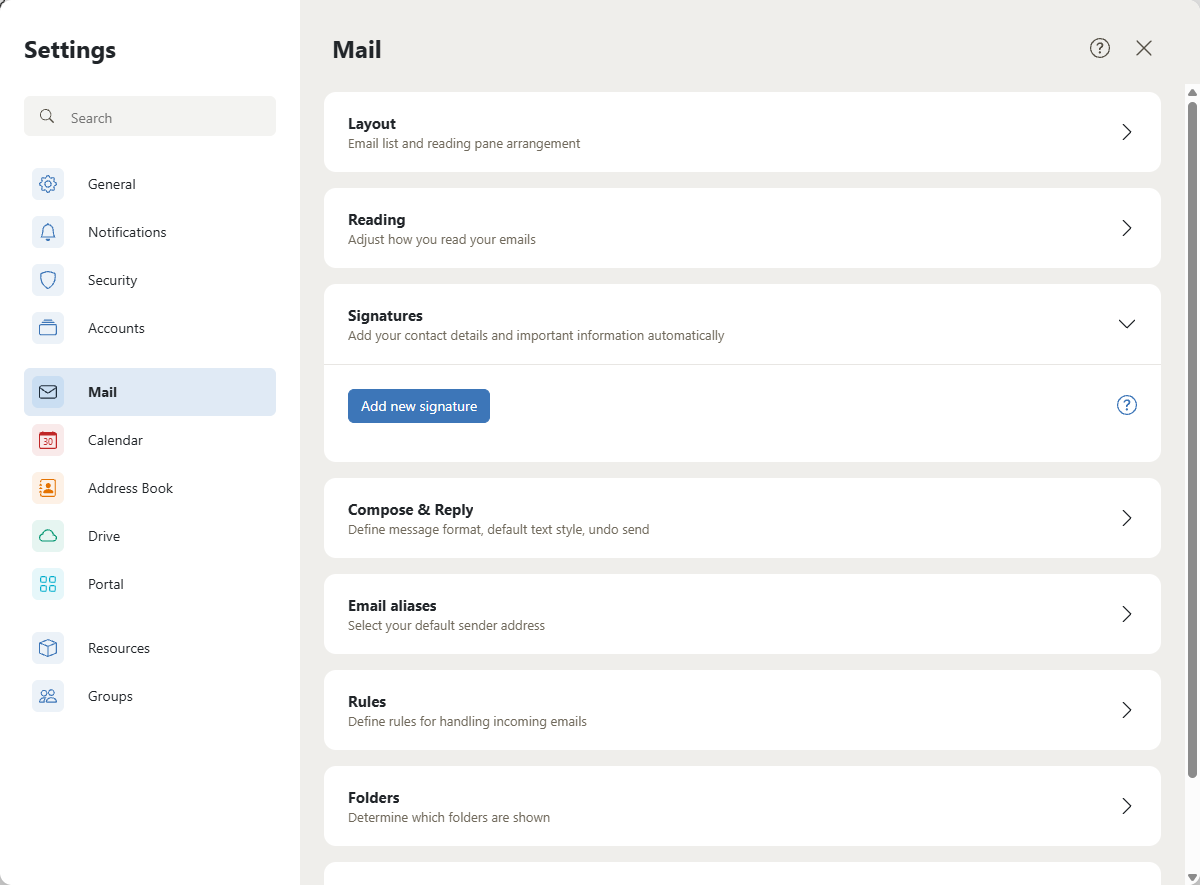Click the Layout section title
This screenshot has height=885, width=1200.
[372, 124]
